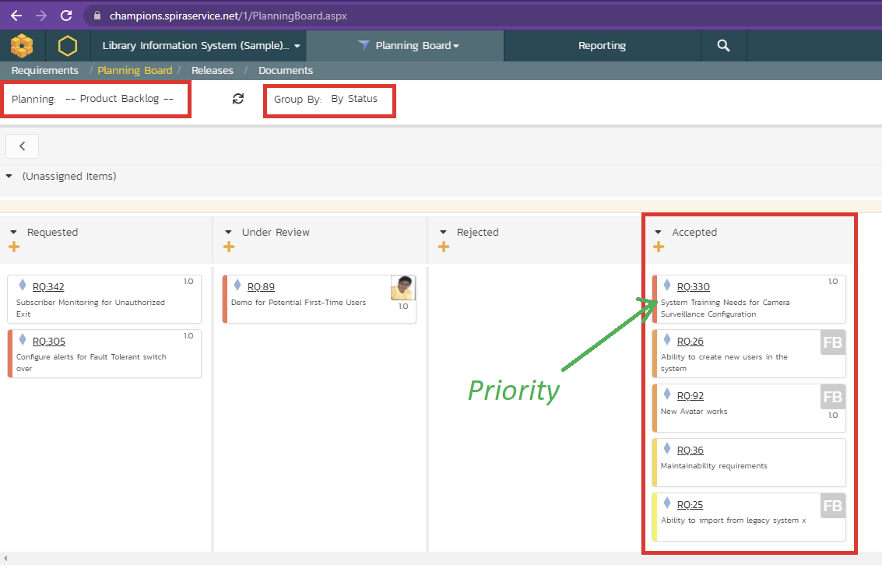
Task: Collapse the Accepted column
Action: point(658,232)
